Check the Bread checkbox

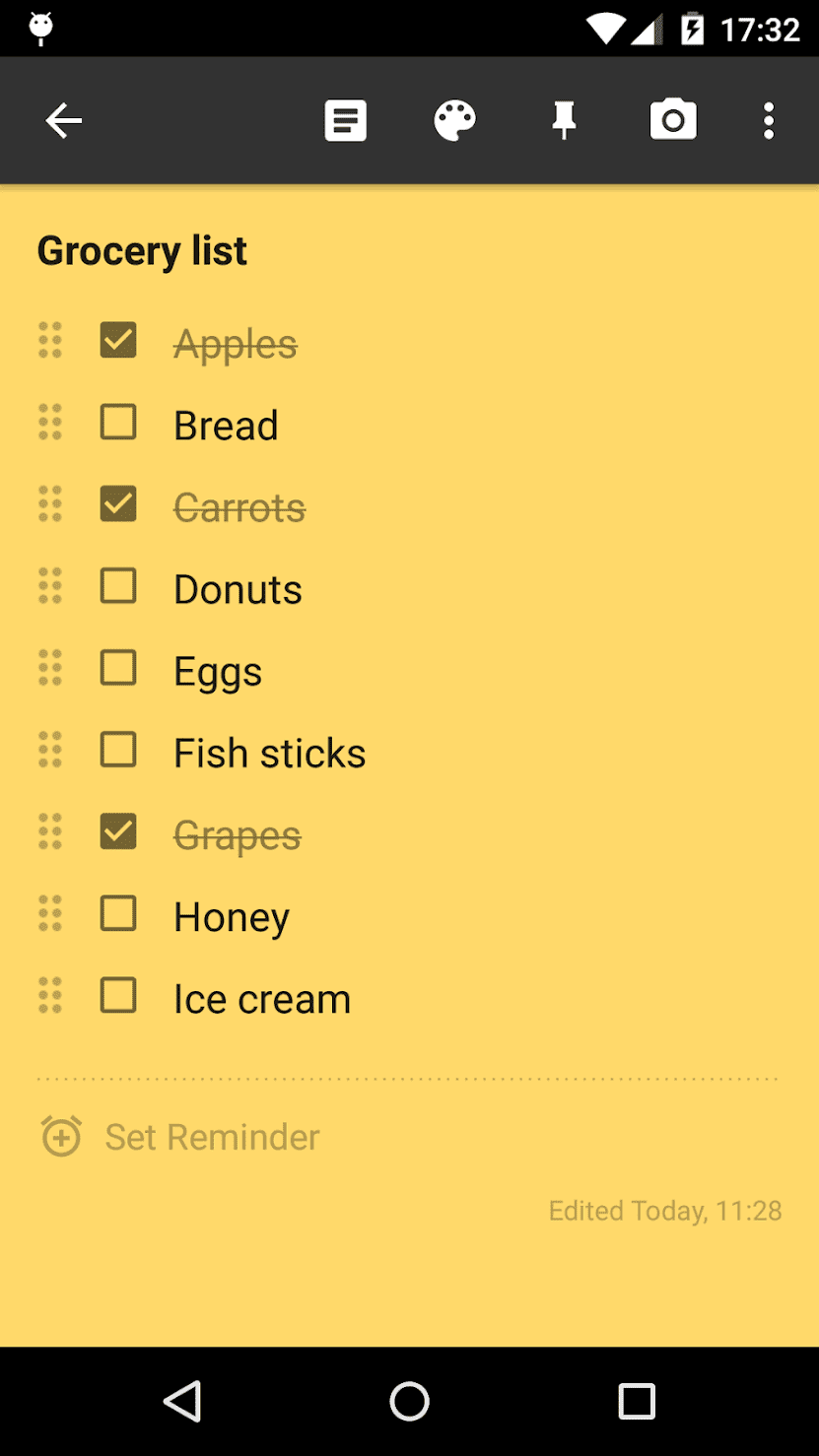tap(118, 423)
